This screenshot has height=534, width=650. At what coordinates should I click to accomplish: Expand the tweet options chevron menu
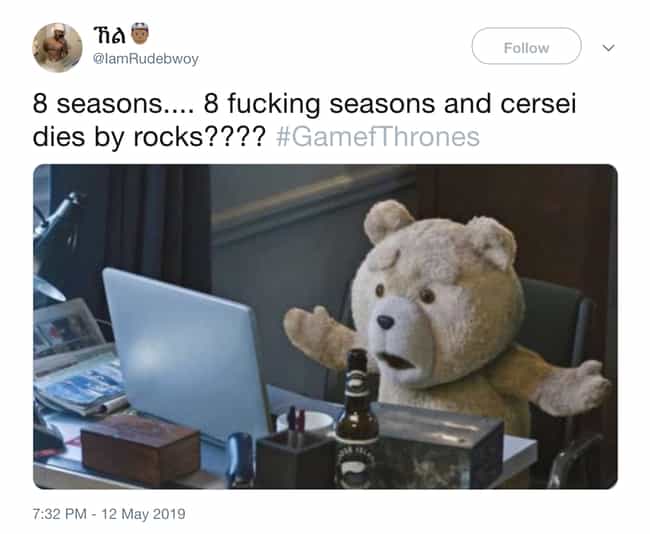608,48
